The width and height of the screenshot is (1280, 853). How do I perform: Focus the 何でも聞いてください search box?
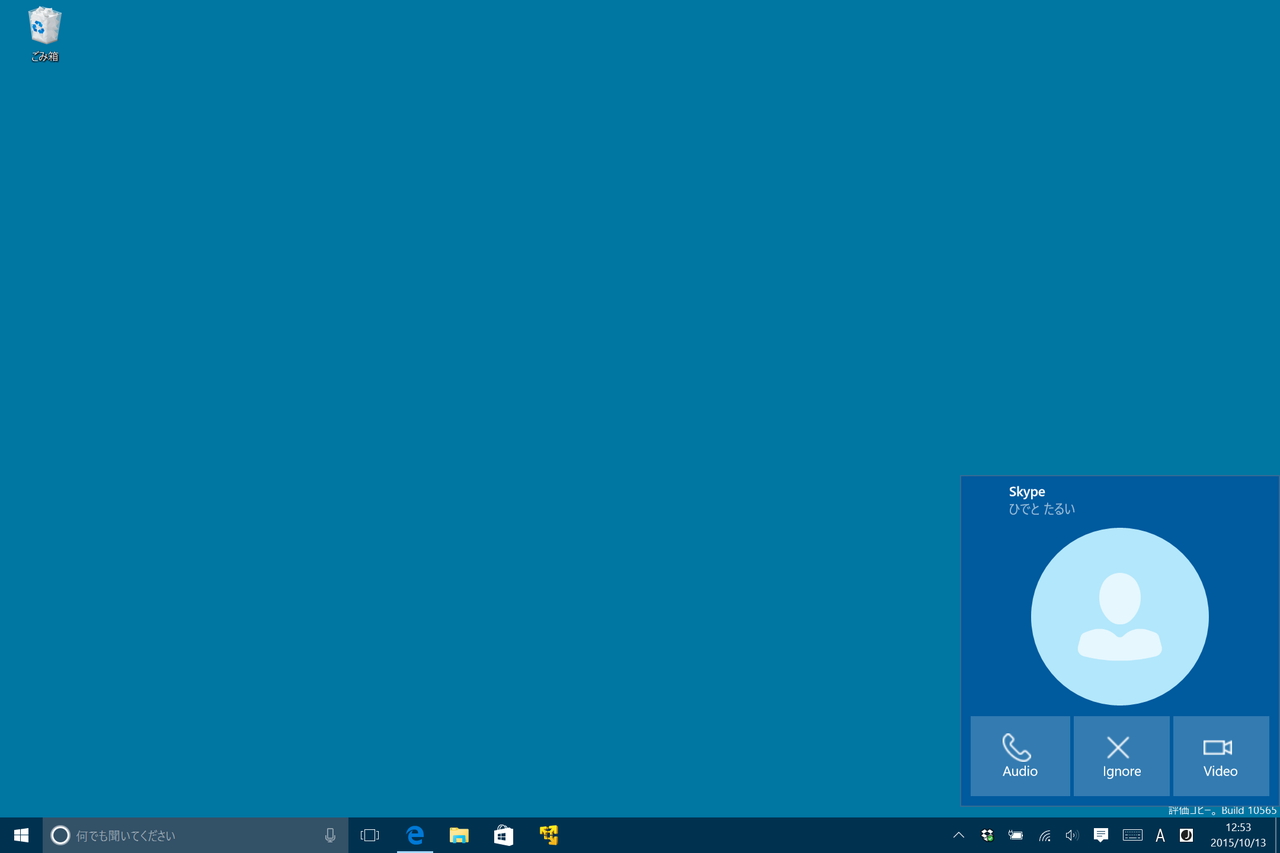point(195,835)
